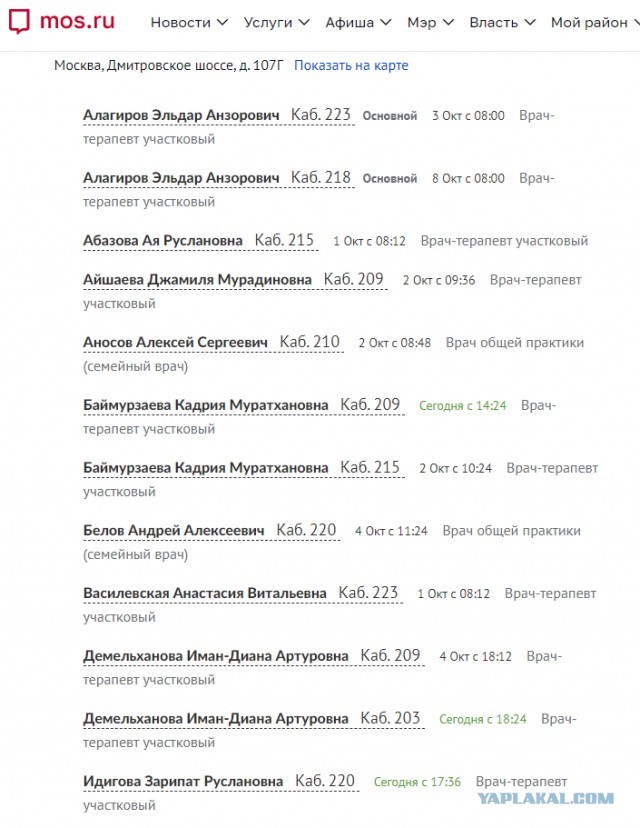
Task: Select the Мой район menu item
Action: point(590,22)
